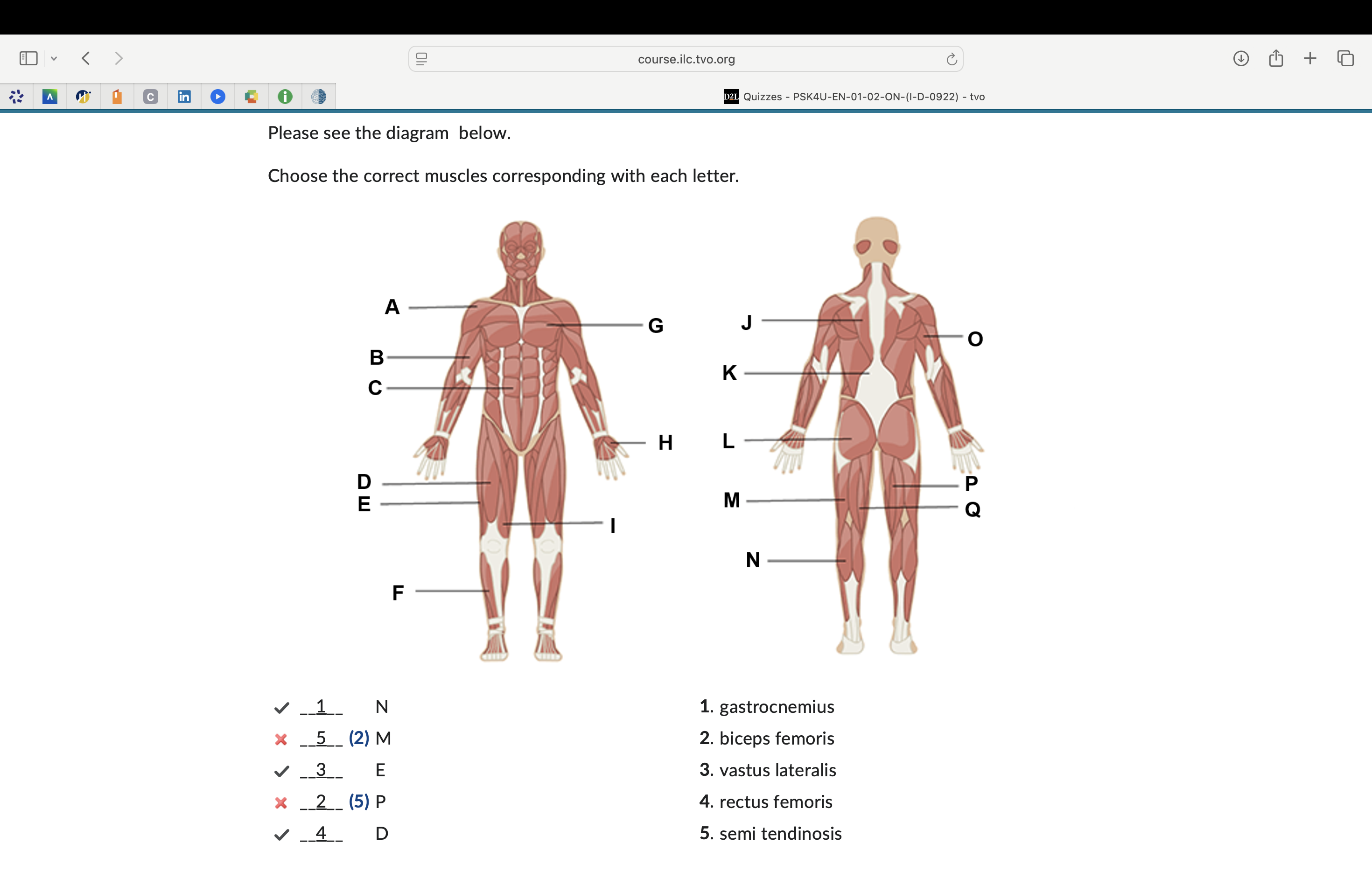Click the D2L favicon on the Quizzes tab
Viewport: 1372px width, 892px height.
point(730,96)
